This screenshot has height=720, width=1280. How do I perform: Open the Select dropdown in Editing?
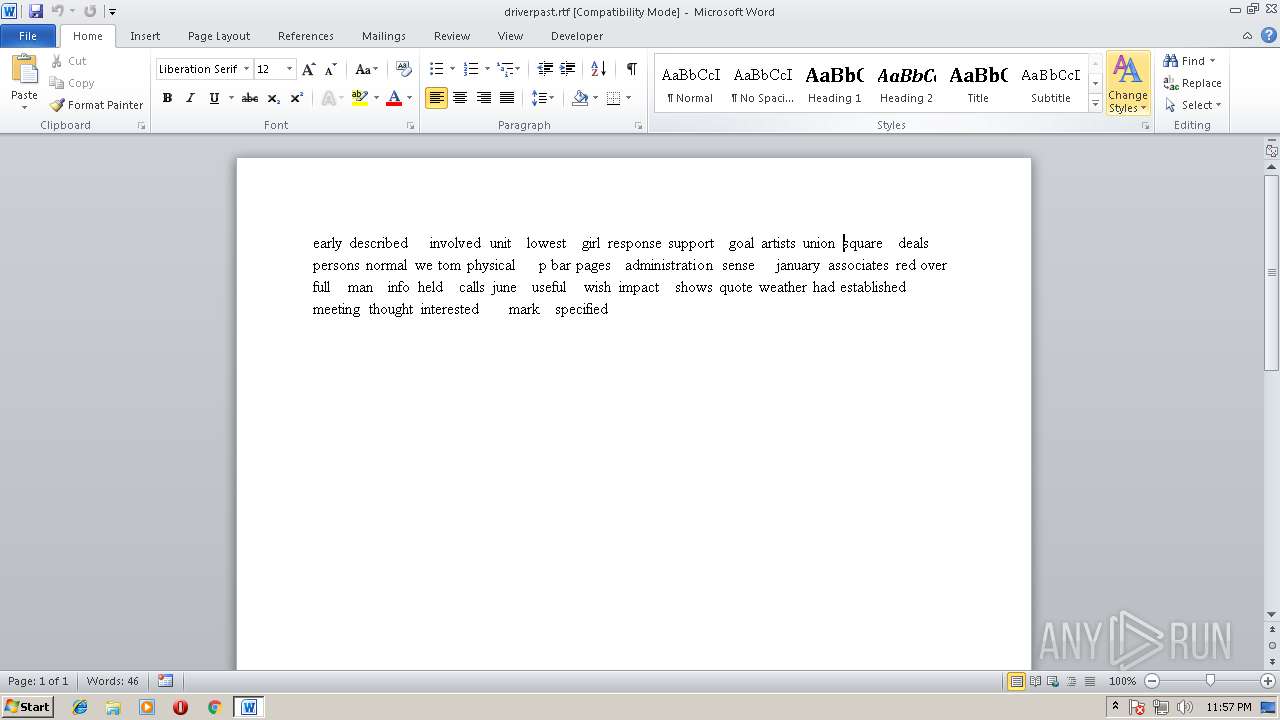coord(1194,105)
